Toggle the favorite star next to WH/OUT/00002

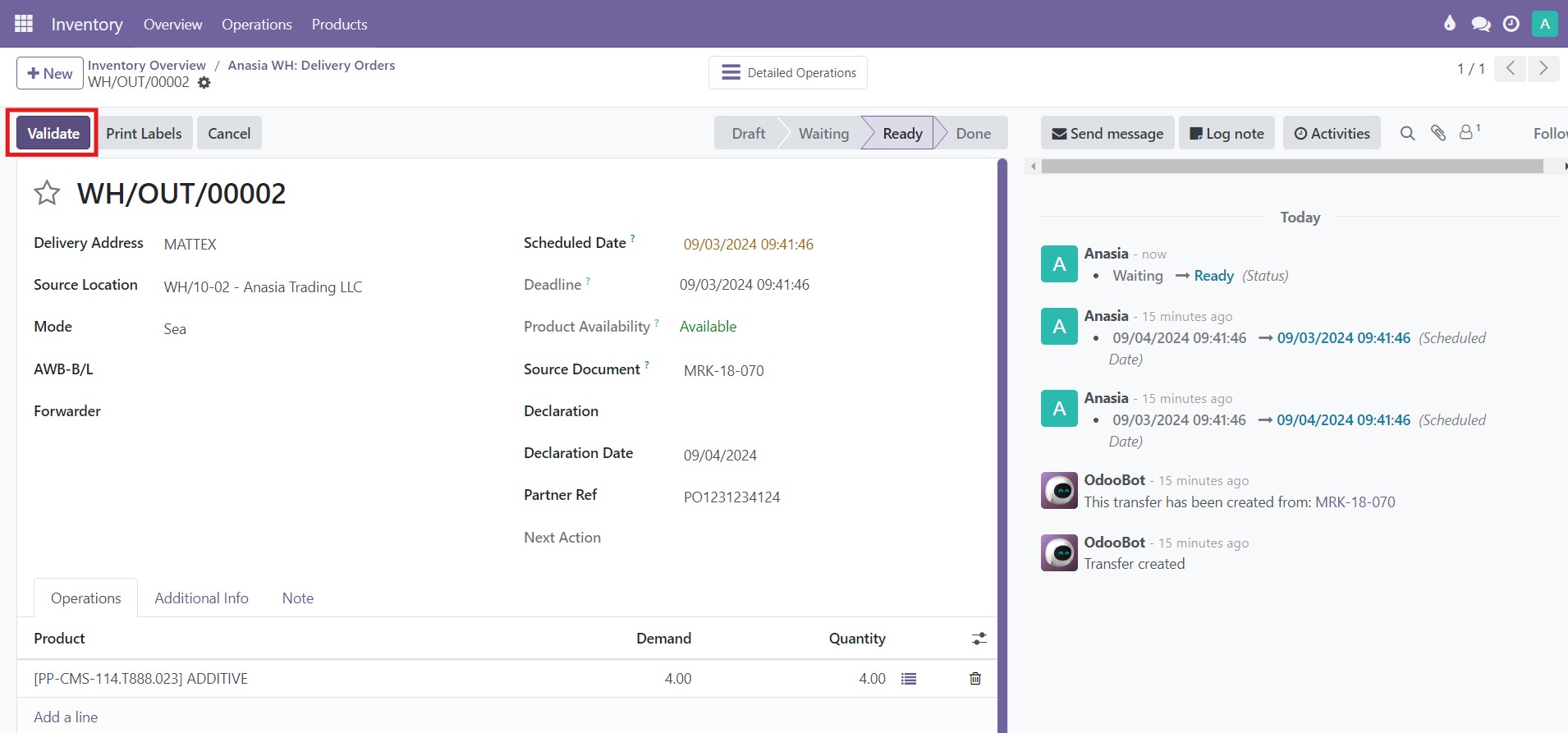click(47, 193)
